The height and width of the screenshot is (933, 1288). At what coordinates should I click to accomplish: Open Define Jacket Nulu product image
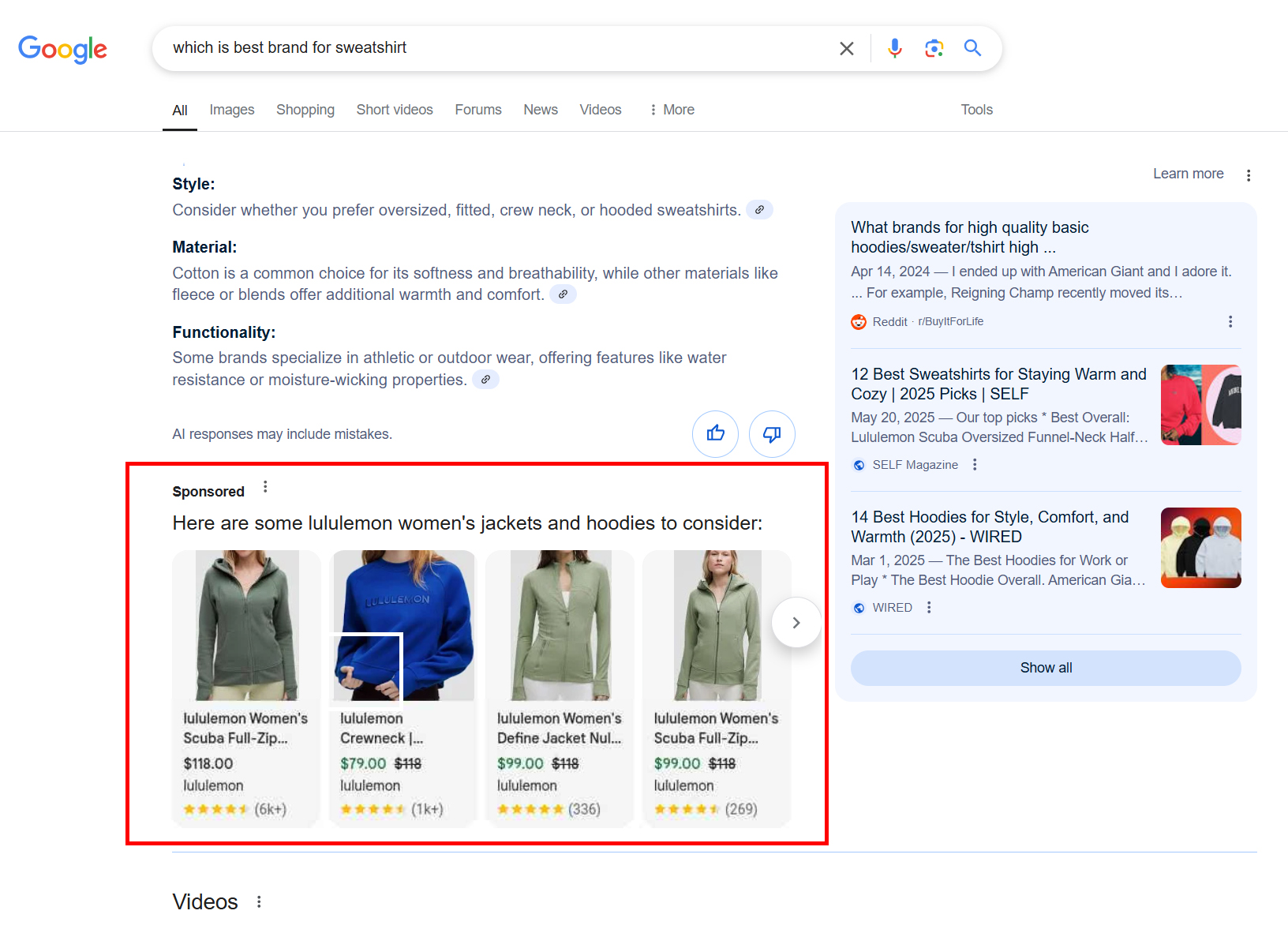[560, 625]
